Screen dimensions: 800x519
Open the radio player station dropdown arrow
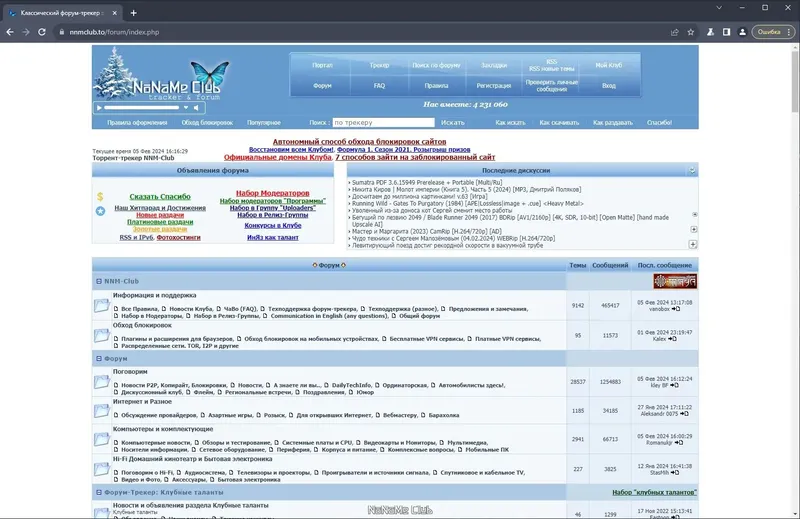(186, 108)
